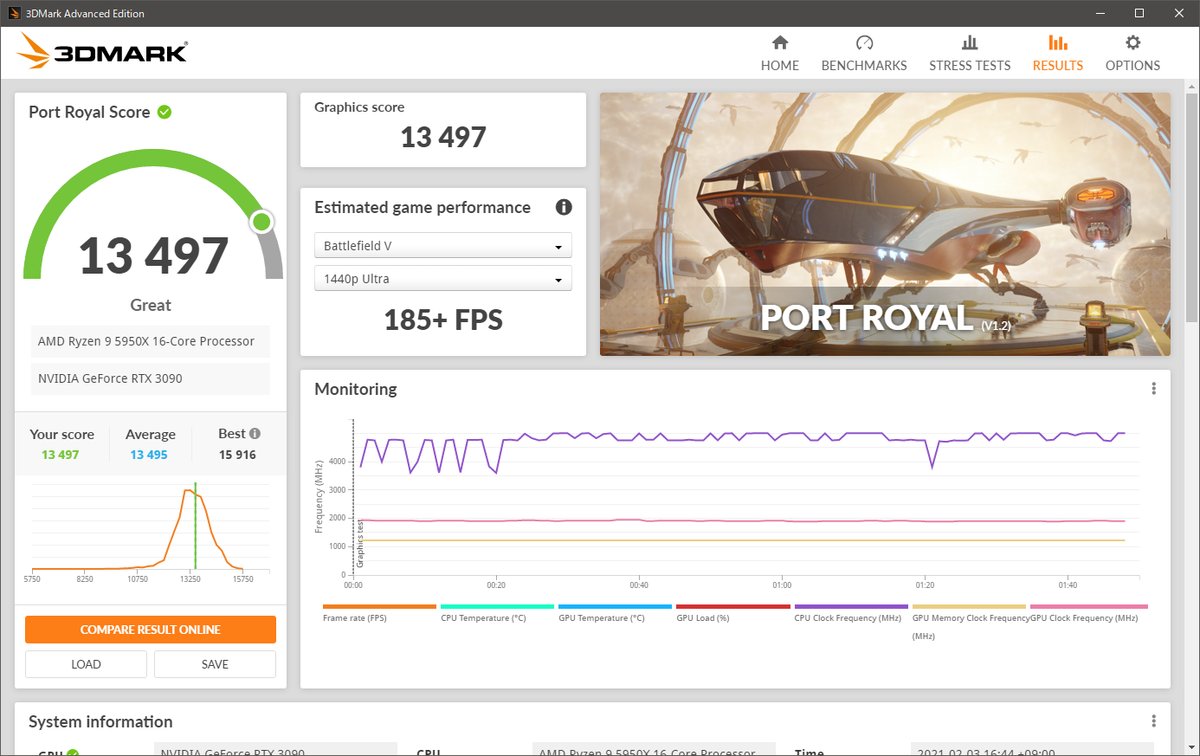
Task: Click the 3DMark logo
Action: [x=103, y=51]
